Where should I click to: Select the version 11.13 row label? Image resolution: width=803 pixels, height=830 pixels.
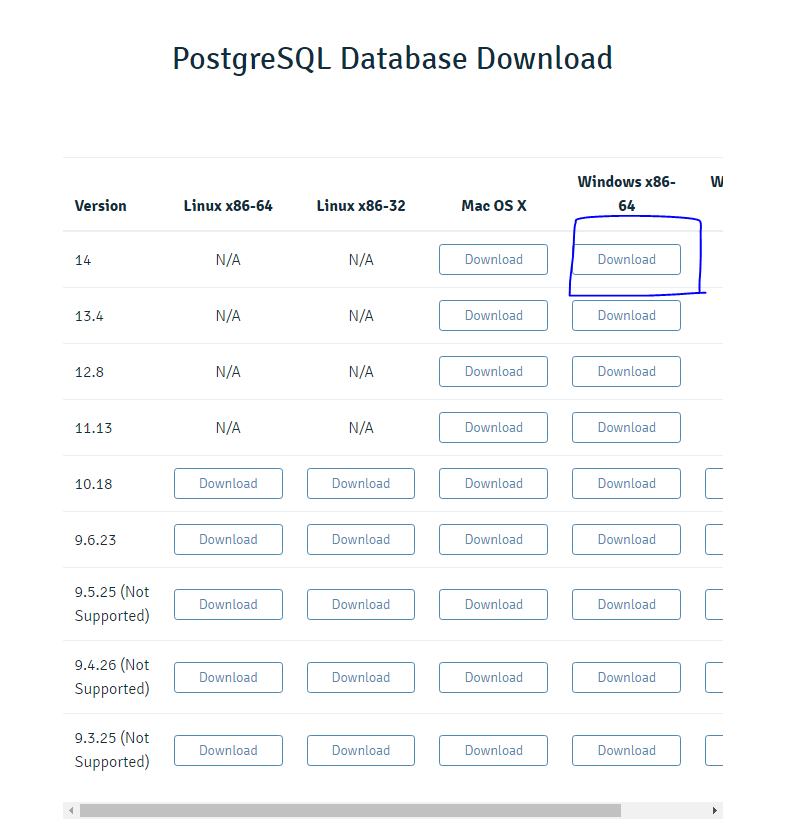click(x=93, y=428)
